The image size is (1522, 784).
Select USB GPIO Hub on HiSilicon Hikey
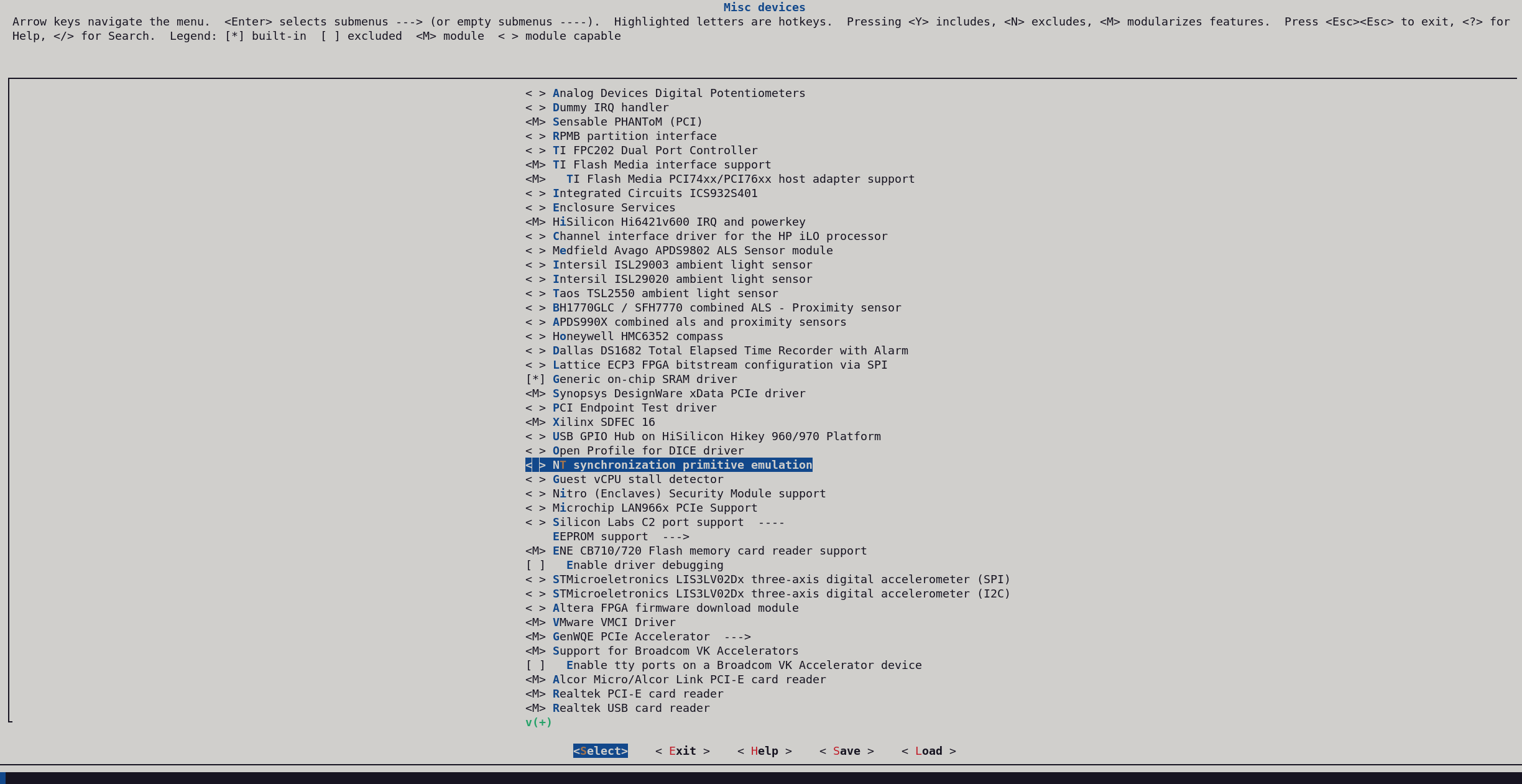click(x=703, y=436)
